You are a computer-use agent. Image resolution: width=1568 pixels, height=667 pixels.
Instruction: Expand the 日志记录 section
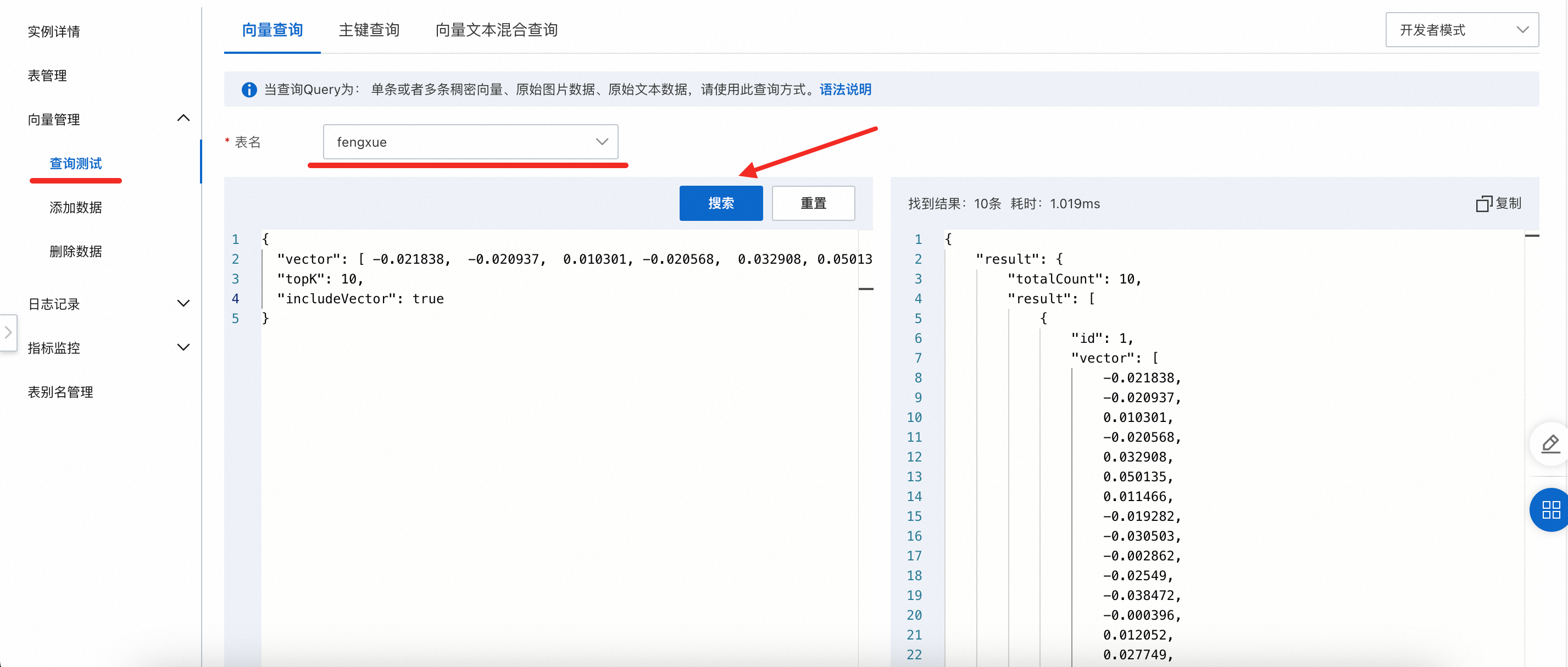click(x=183, y=304)
